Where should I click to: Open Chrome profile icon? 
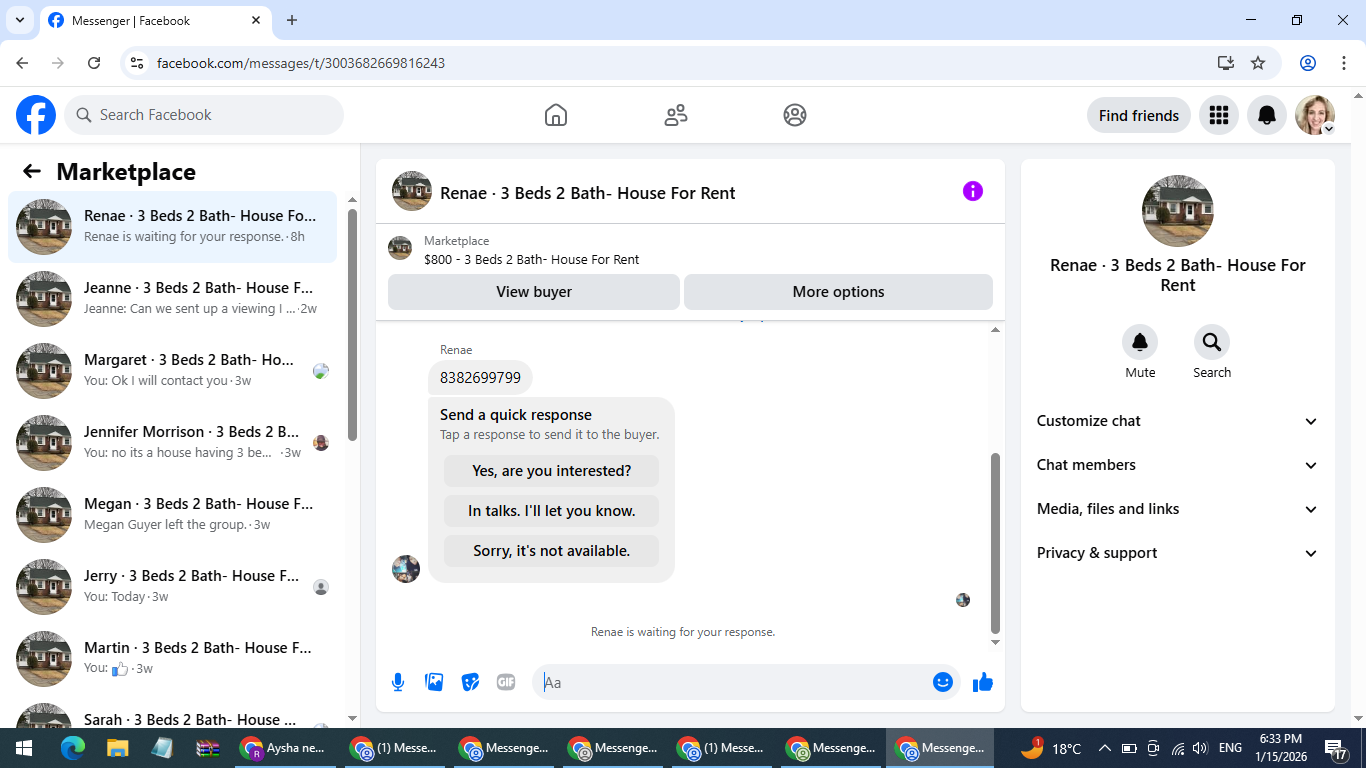[x=1308, y=63]
